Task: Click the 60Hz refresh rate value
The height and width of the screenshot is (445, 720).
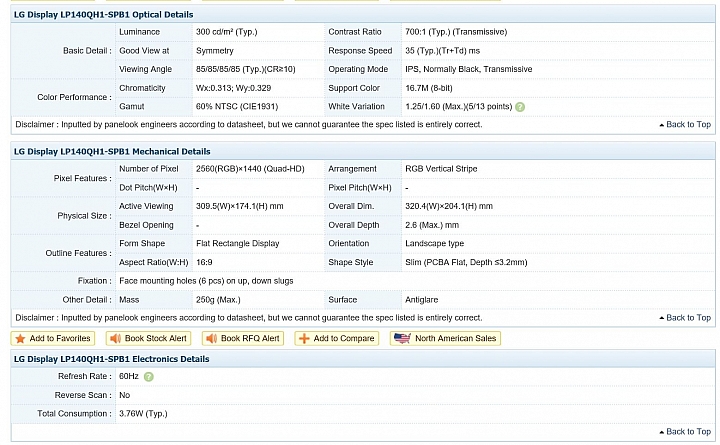Action: pos(129,377)
